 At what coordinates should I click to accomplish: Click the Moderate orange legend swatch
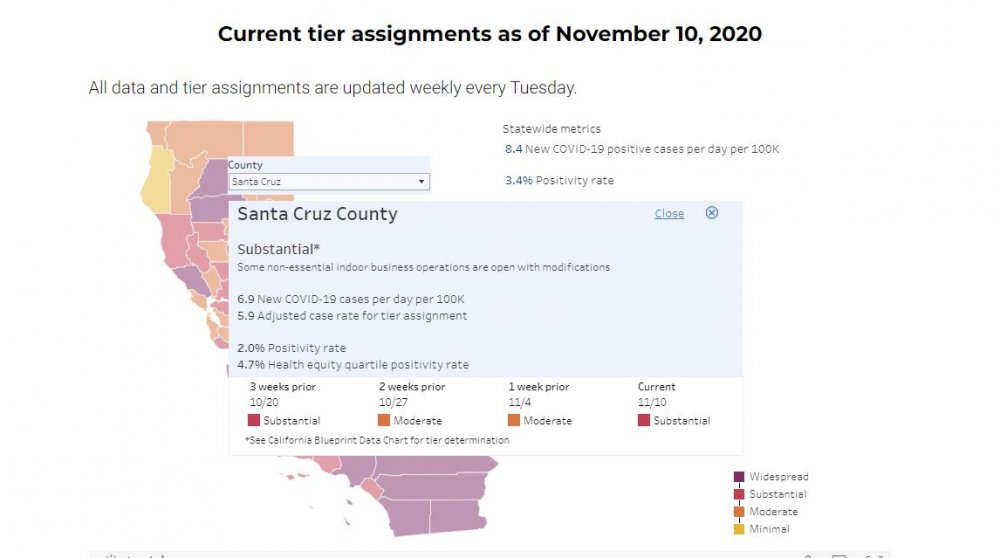(739, 512)
